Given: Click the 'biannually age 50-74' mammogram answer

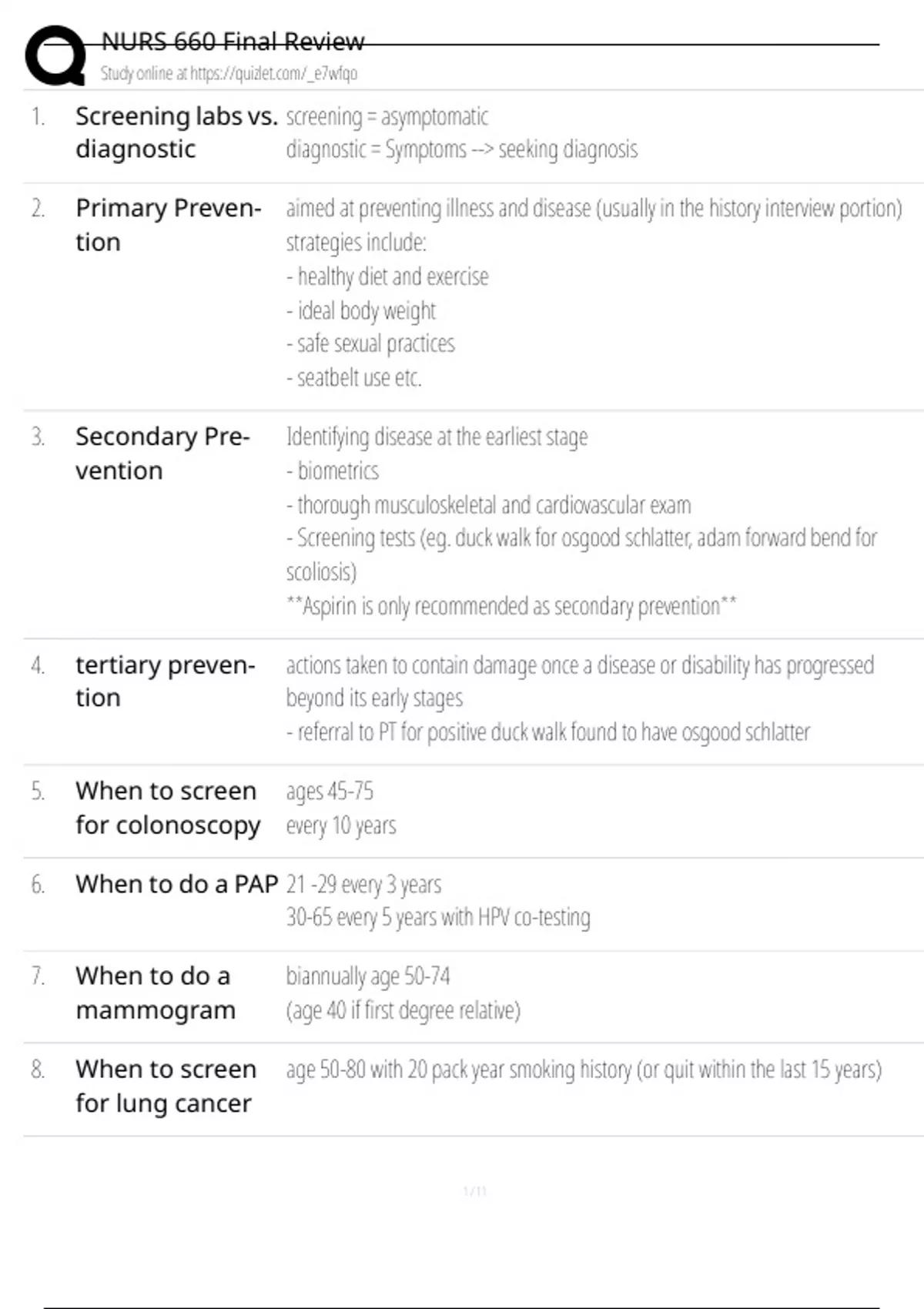Looking at the screenshot, I should pos(368,976).
